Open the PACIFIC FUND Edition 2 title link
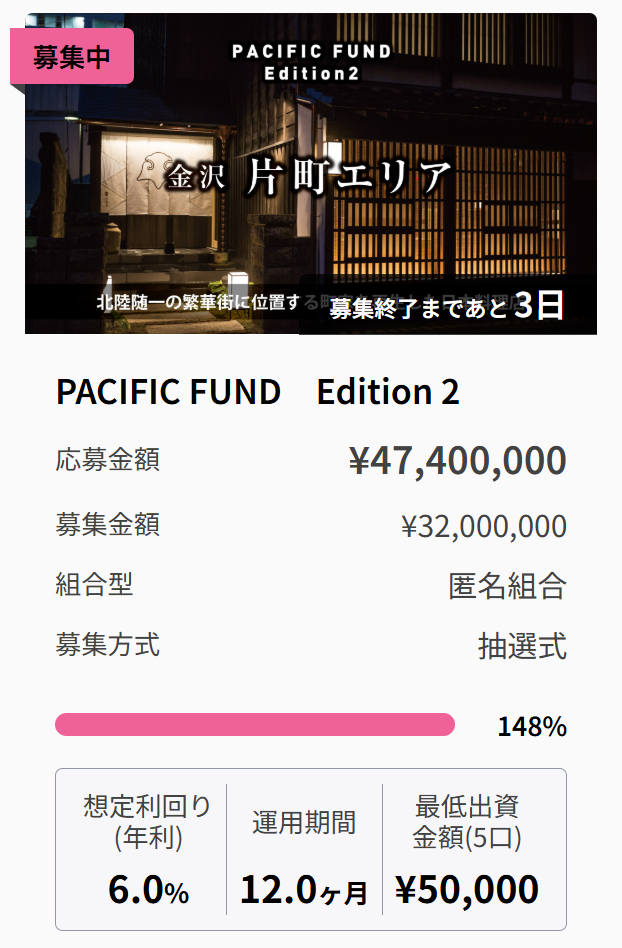The image size is (622, 948). point(258,392)
